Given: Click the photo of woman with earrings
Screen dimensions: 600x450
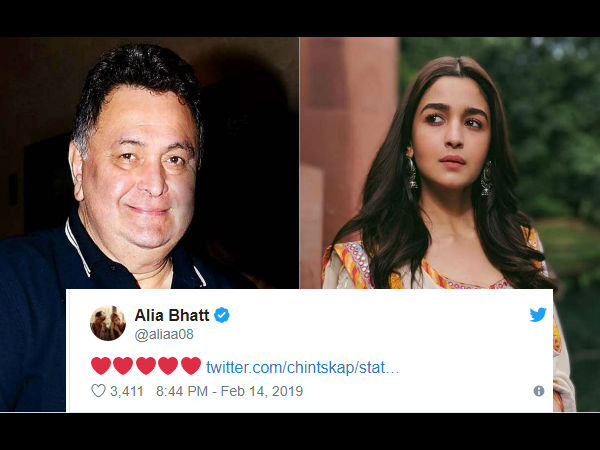Looking at the screenshot, I should (450, 163).
